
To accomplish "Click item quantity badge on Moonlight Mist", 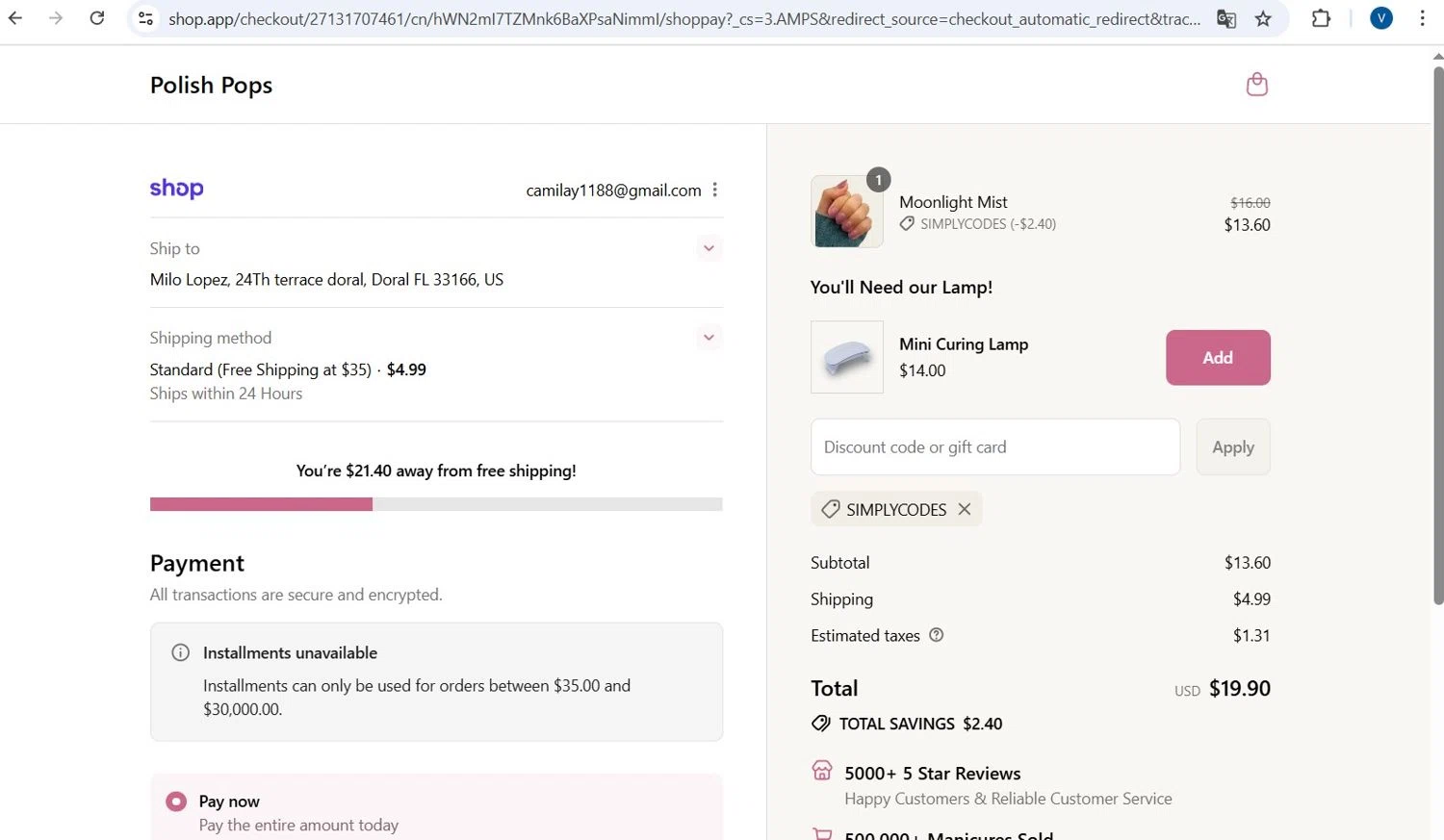I will click(x=878, y=180).
